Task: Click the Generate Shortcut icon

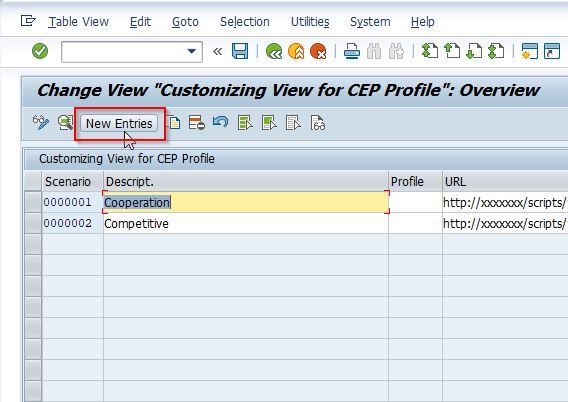Action: pyautogui.click(x=552, y=51)
